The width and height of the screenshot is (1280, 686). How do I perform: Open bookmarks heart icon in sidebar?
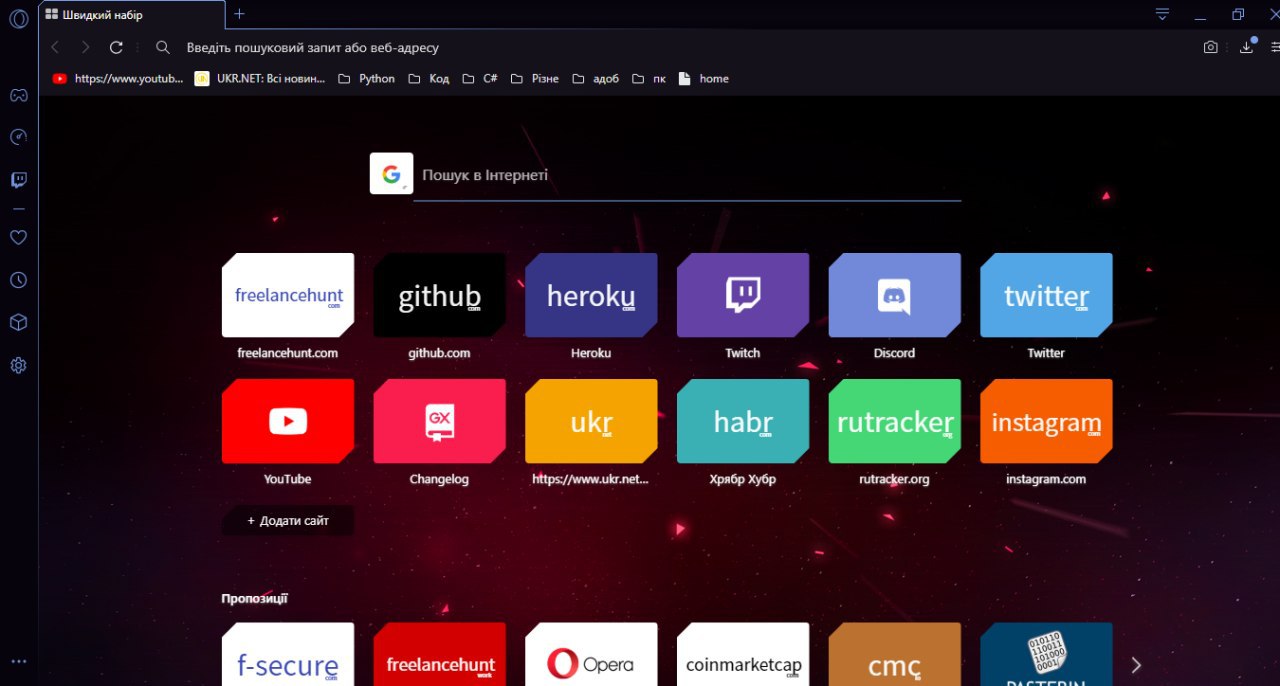click(x=18, y=238)
